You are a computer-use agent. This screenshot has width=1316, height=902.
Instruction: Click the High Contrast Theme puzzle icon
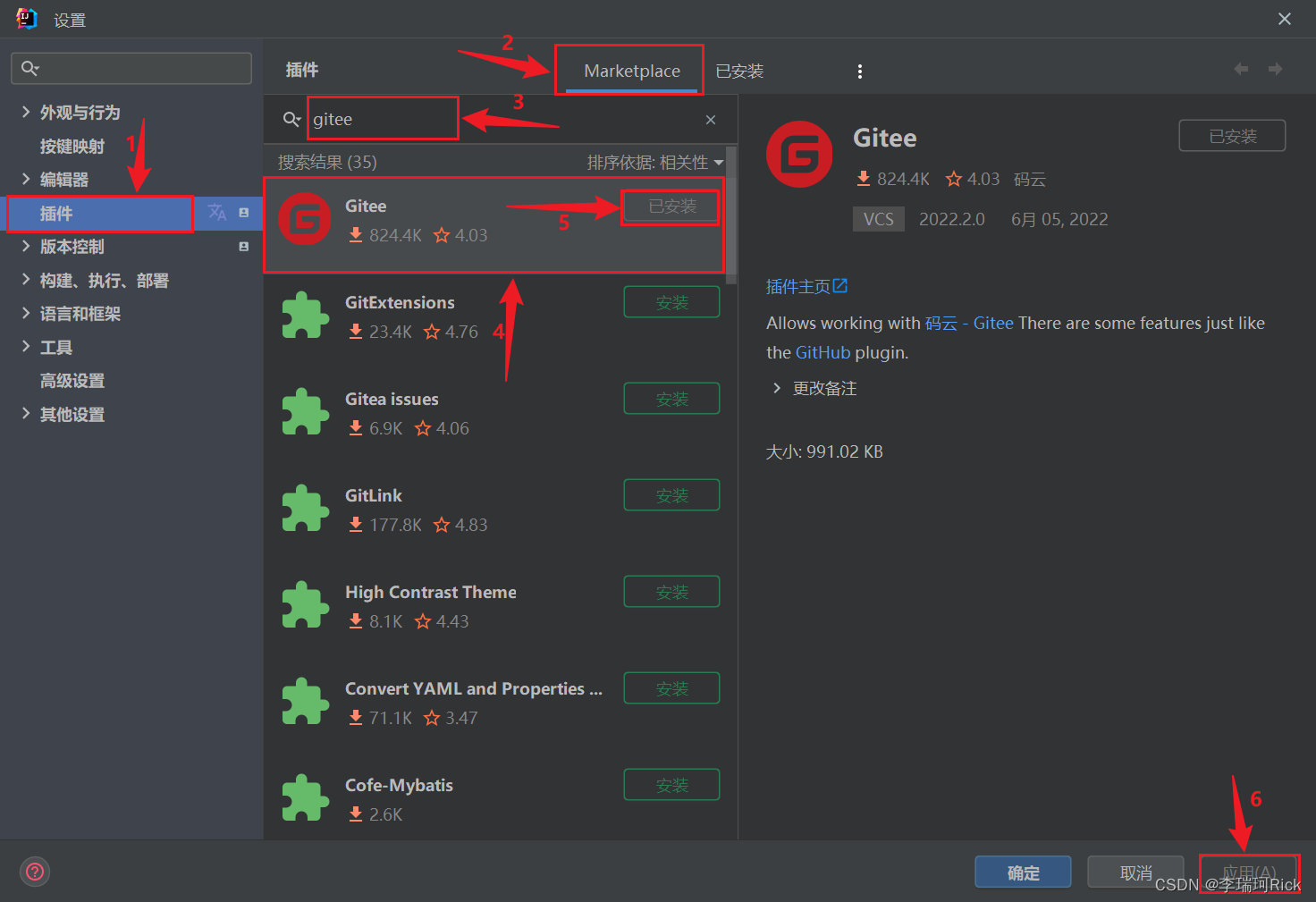click(x=305, y=605)
